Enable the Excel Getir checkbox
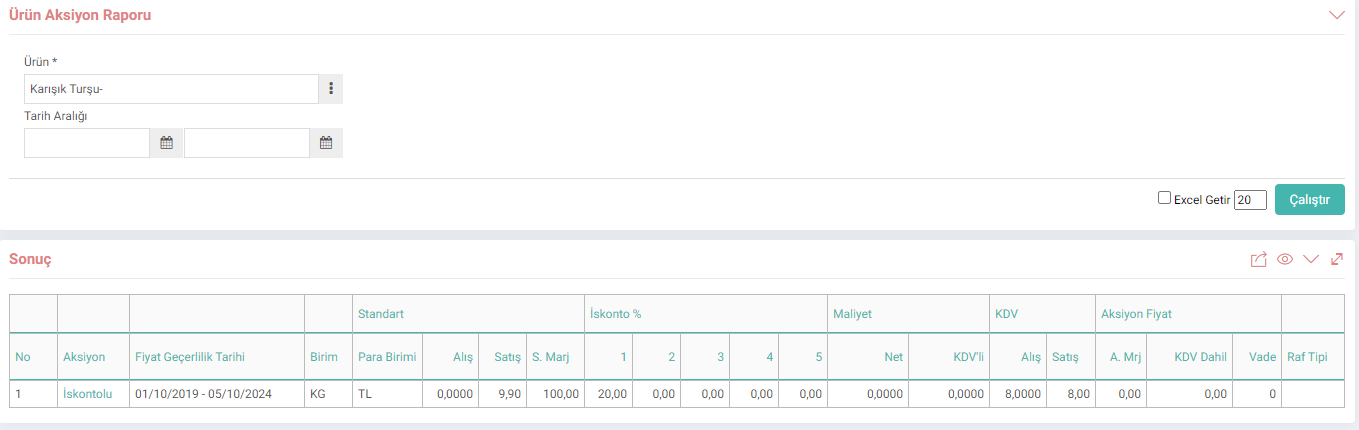Viewport: 1359px width, 430px height. (x=1164, y=198)
